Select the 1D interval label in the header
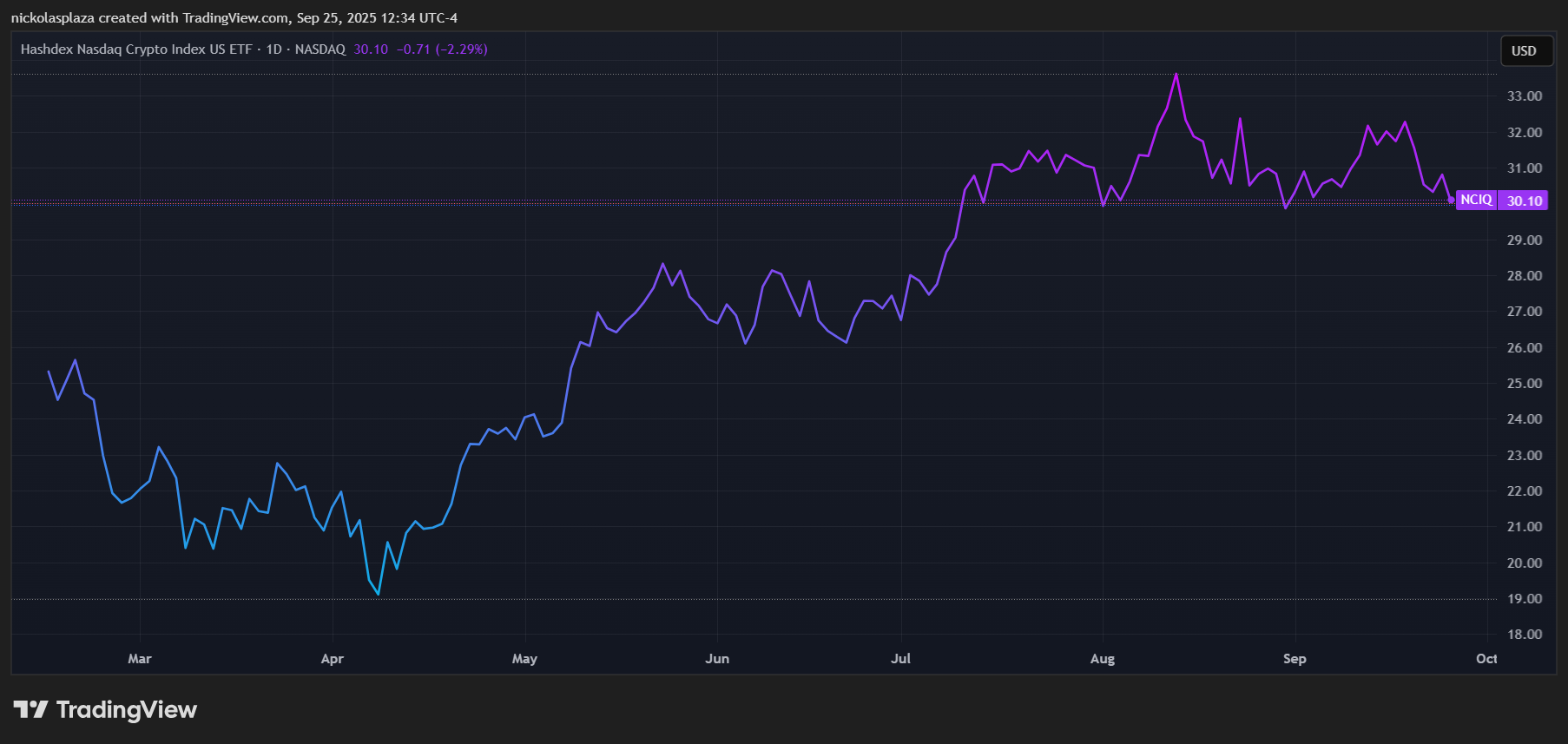The height and width of the screenshot is (744, 1568). click(273, 49)
